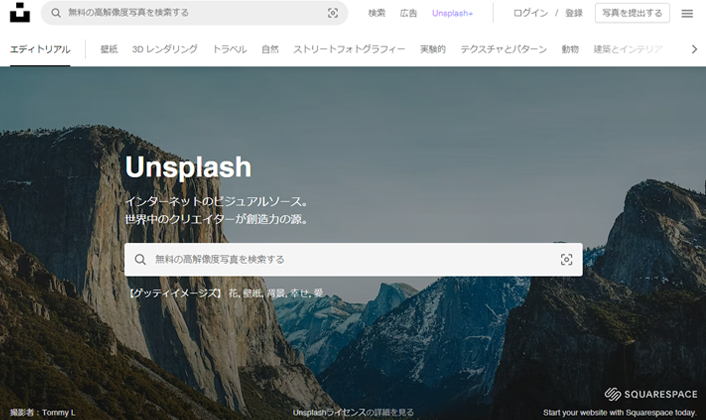Open the hamburger menu icon
The width and height of the screenshot is (706, 420).
tap(687, 14)
